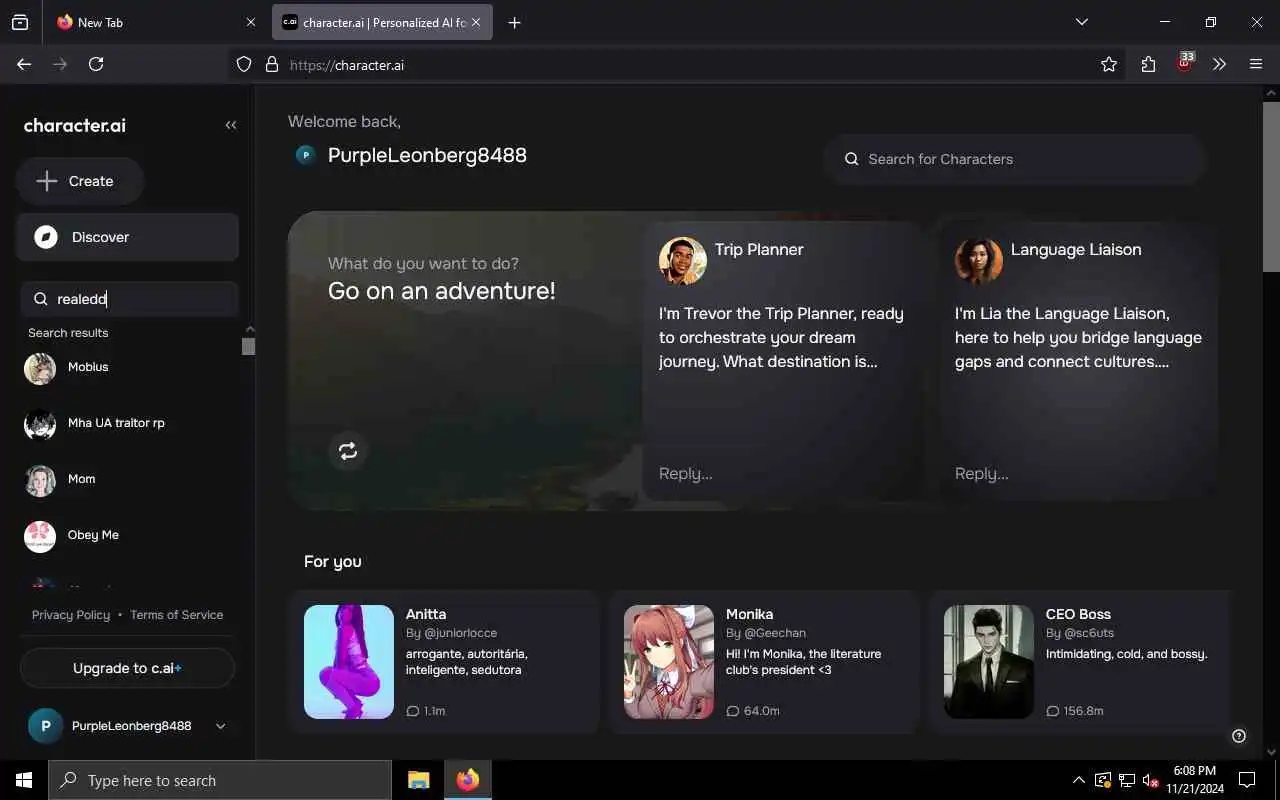The height and width of the screenshot is (800, 1280).
Task: Click the sidebar search results scrollbar thumb
Action: point(249,347)
